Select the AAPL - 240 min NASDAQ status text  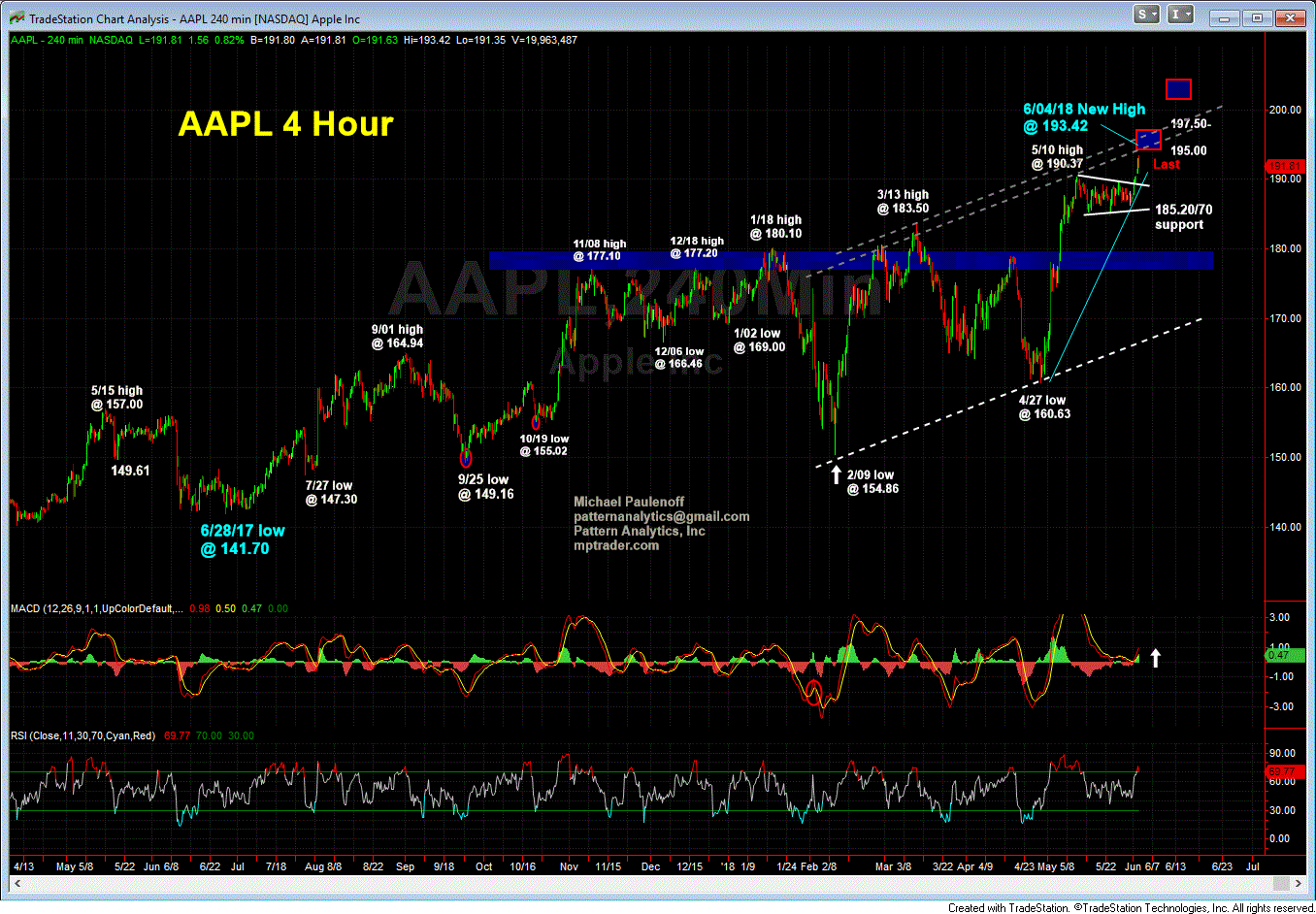click(x=71, y=40)
